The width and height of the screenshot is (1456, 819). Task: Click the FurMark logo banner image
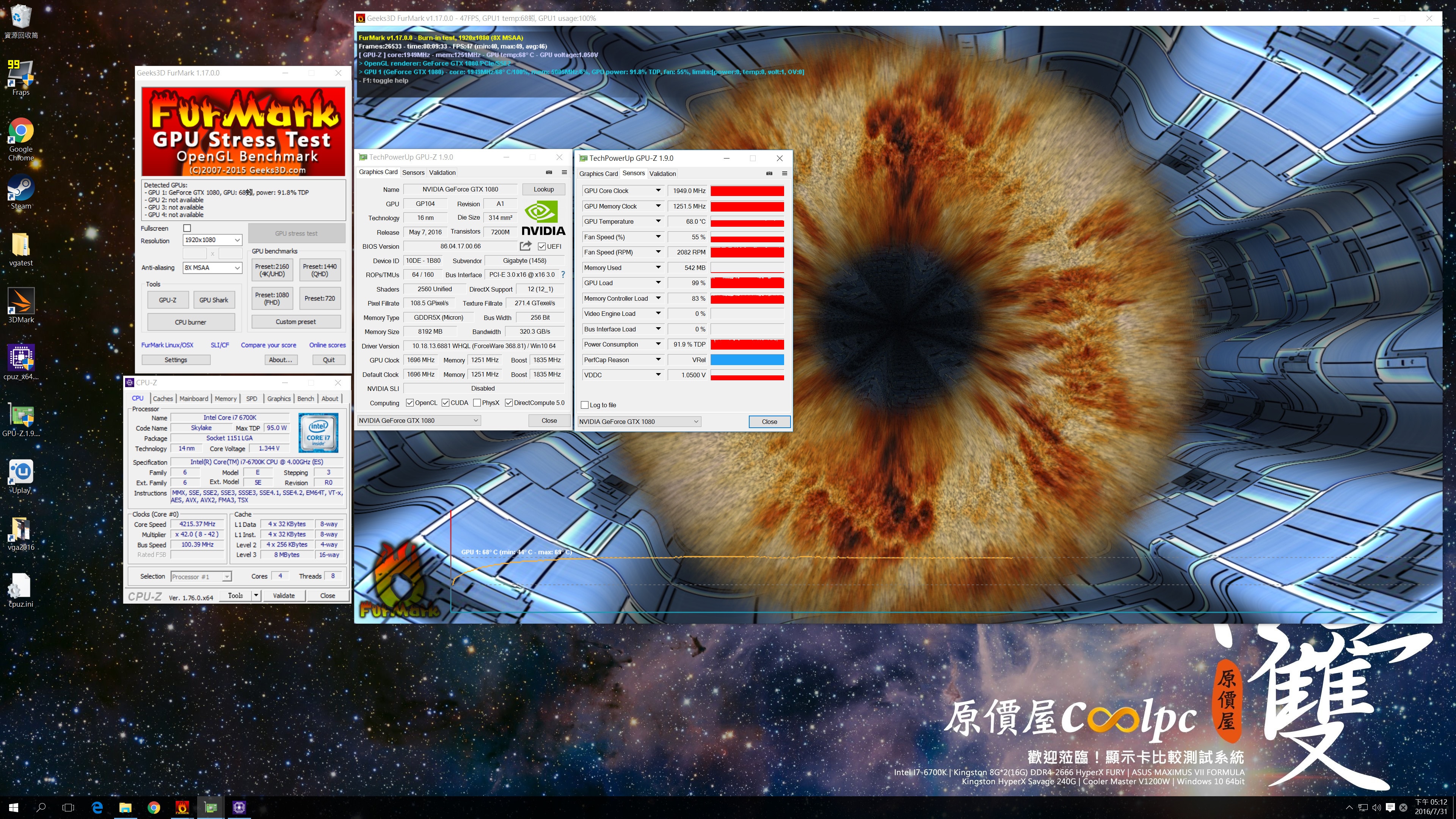[243, 131]
